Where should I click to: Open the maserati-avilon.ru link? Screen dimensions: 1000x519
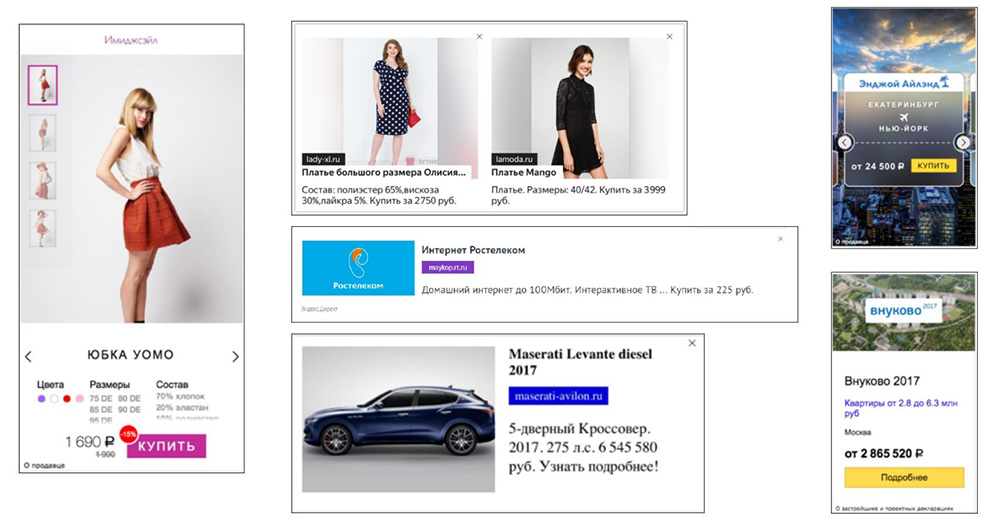pos(558,396)
